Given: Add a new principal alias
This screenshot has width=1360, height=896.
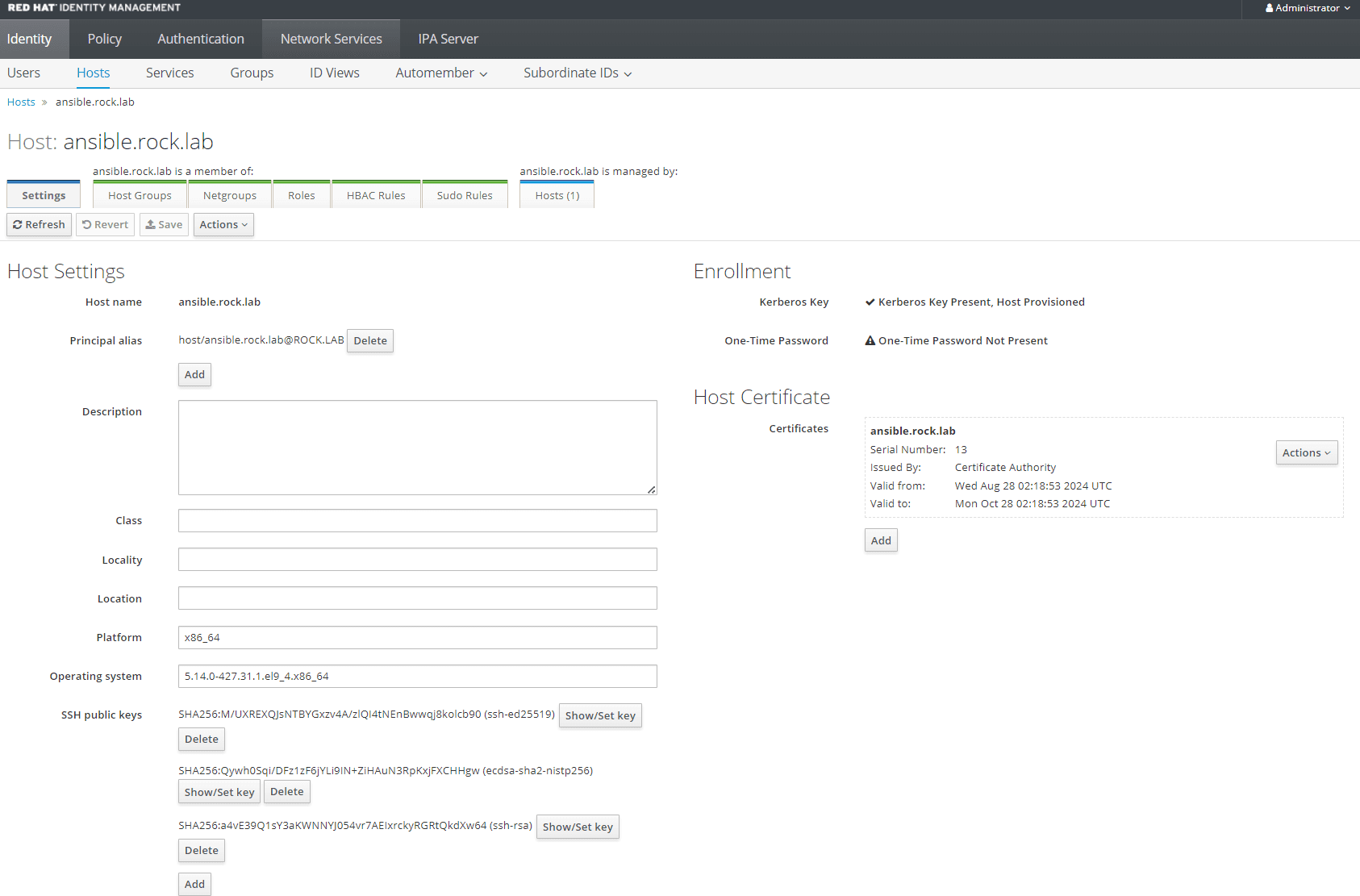Looking at the screenshot, I should [194, 374].
